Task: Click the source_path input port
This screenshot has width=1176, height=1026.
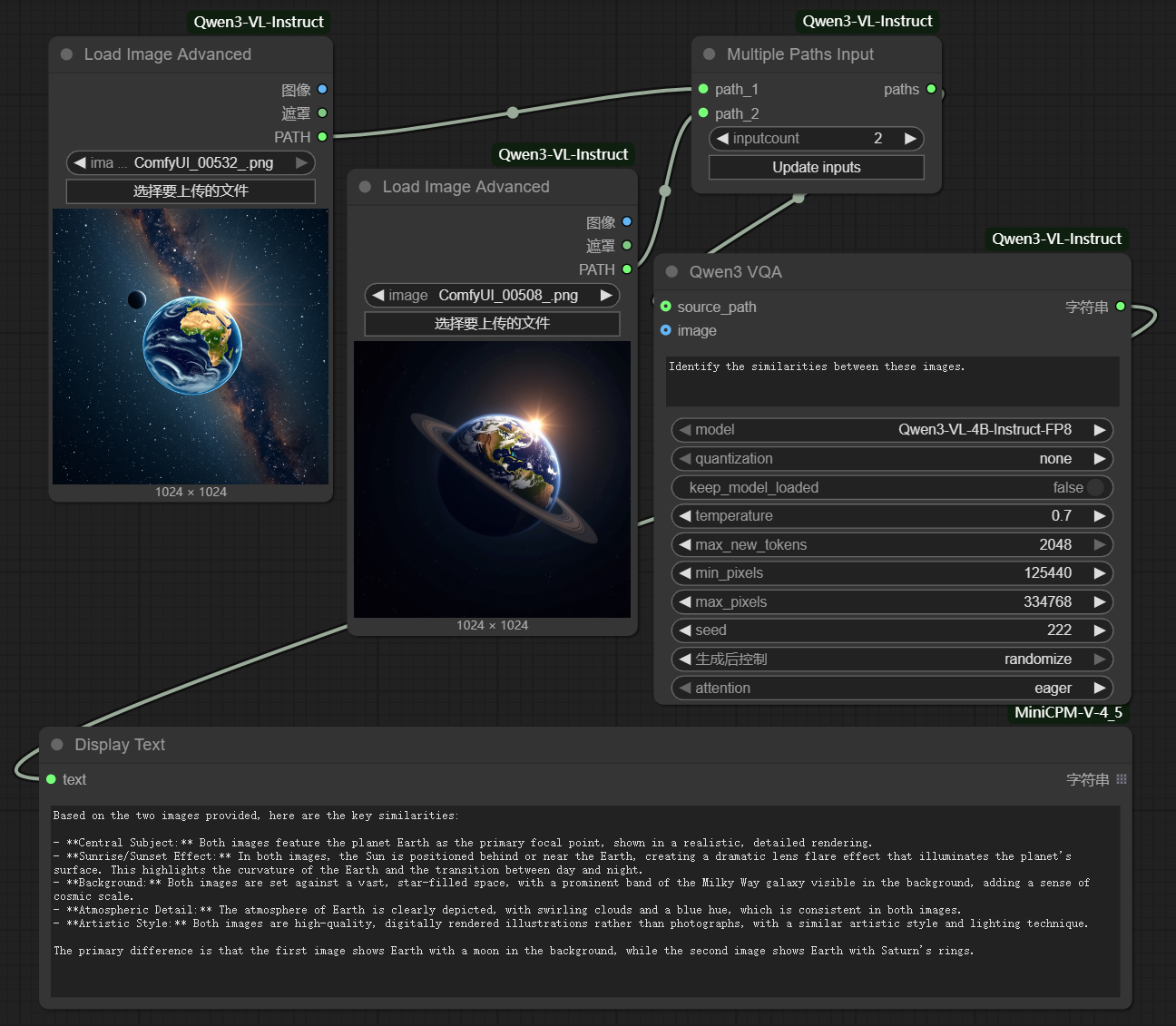Action: (666, 307)
